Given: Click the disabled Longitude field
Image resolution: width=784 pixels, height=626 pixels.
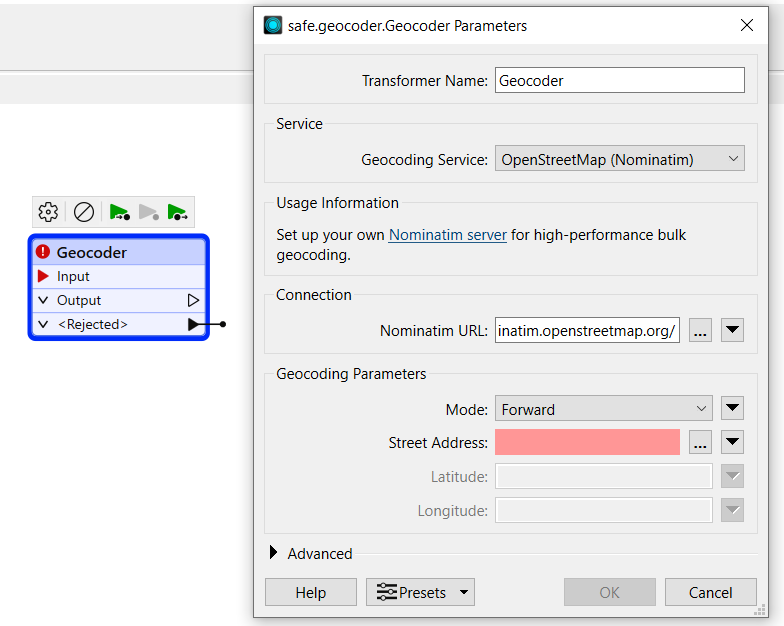Looking at the screenshot, I should pyautogui.click(x=604, y=510).
